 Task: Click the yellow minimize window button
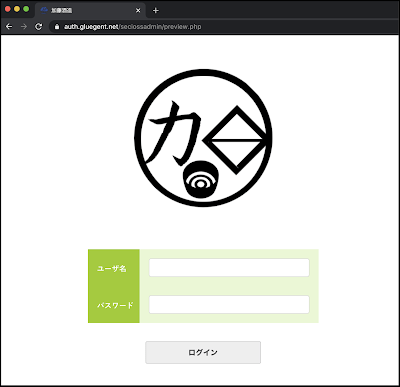coord(17,9)
